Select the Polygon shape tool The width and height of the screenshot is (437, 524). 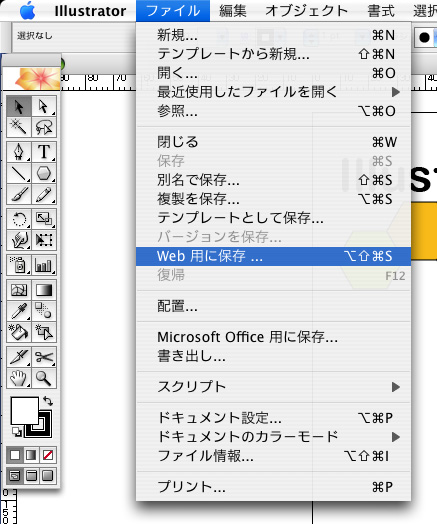[x=44, y=173]
